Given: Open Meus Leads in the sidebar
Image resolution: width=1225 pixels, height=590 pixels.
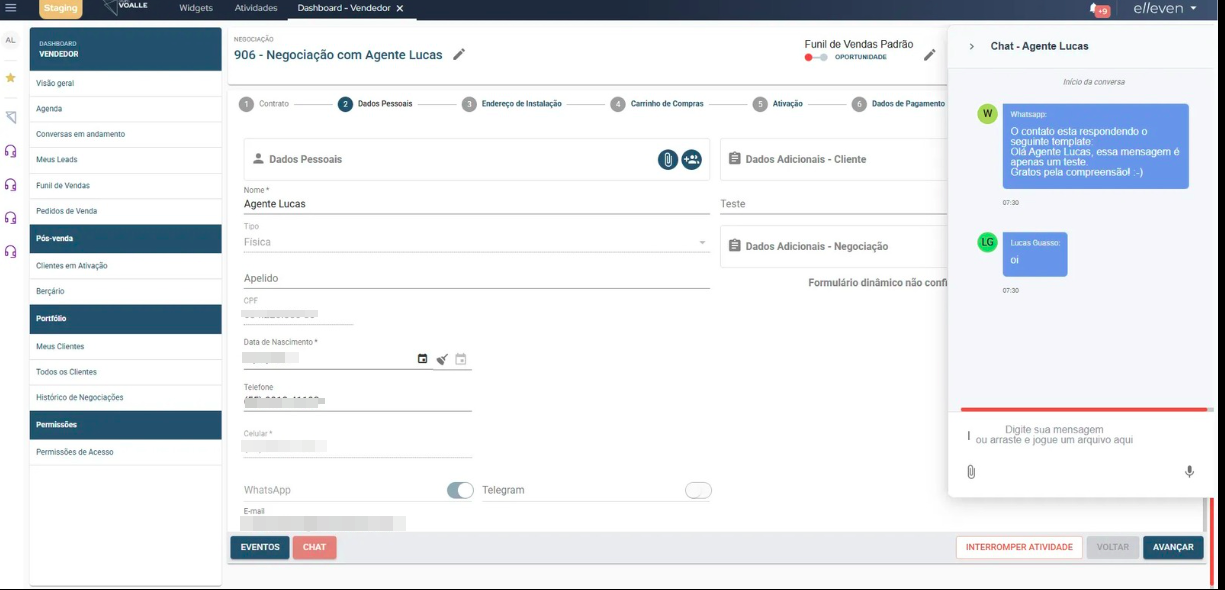Looking at the screenshot, I should (x=57, y=160).
